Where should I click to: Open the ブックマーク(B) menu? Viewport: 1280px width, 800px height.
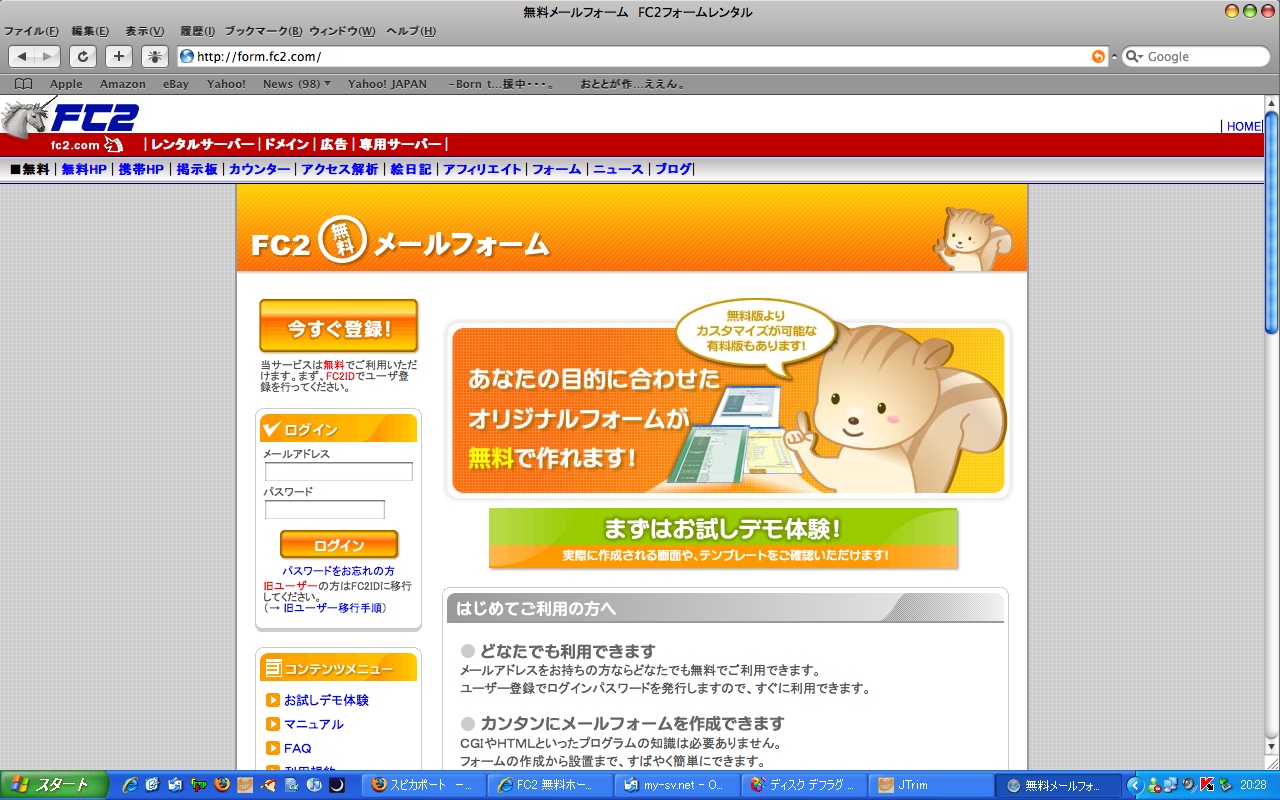[263, 31]
